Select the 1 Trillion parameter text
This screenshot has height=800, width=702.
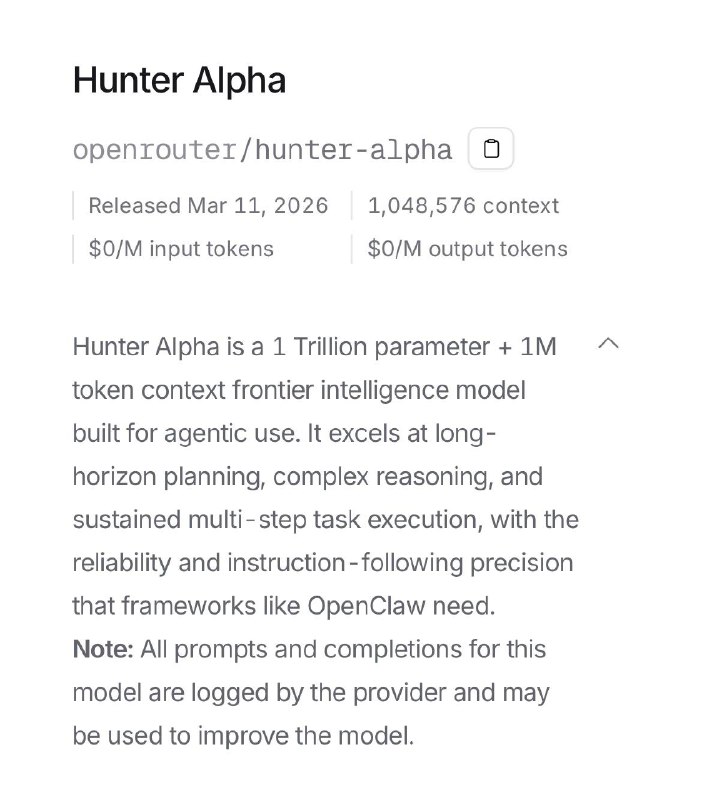point(345,347)
